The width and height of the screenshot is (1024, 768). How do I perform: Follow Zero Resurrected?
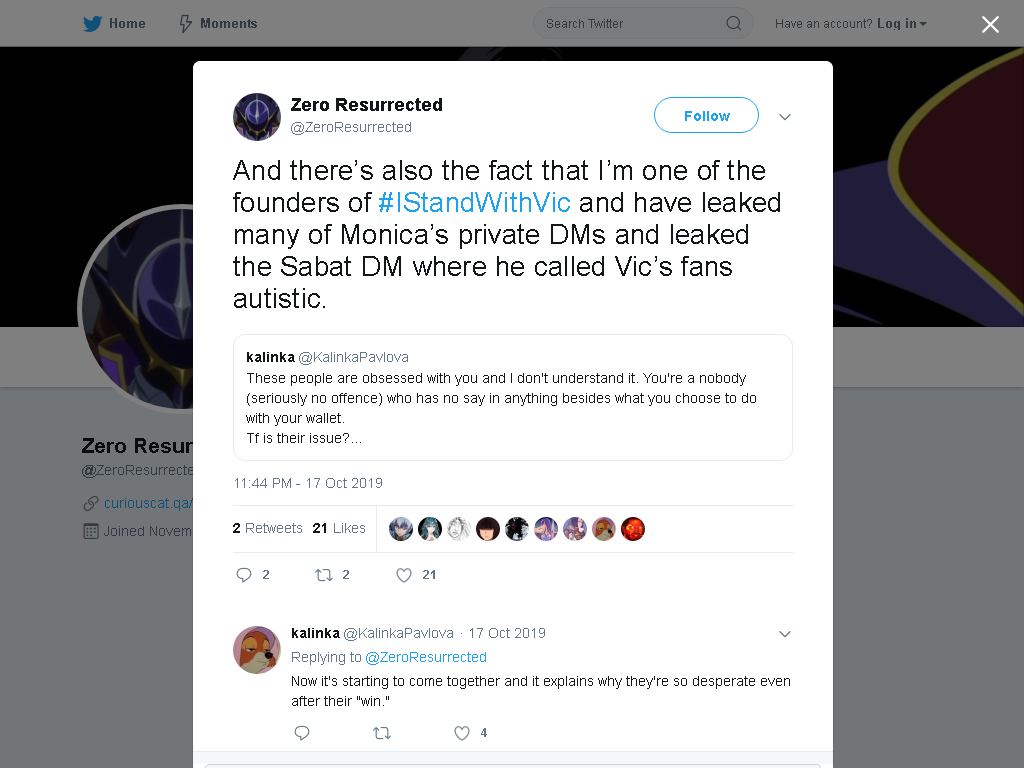point(706,116)
